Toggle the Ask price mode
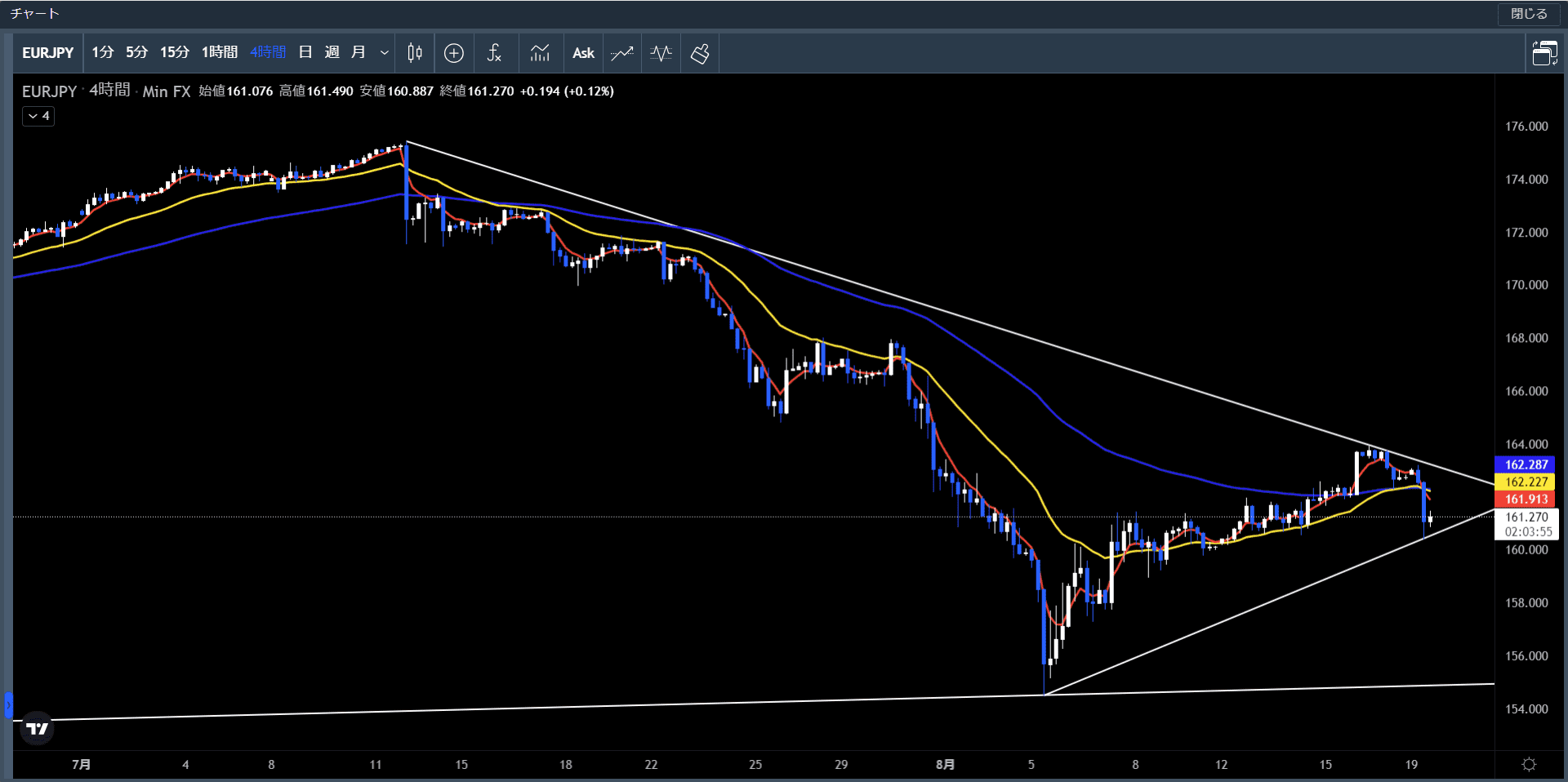The height and width of the screenshot is (782, 1568). 583,53
